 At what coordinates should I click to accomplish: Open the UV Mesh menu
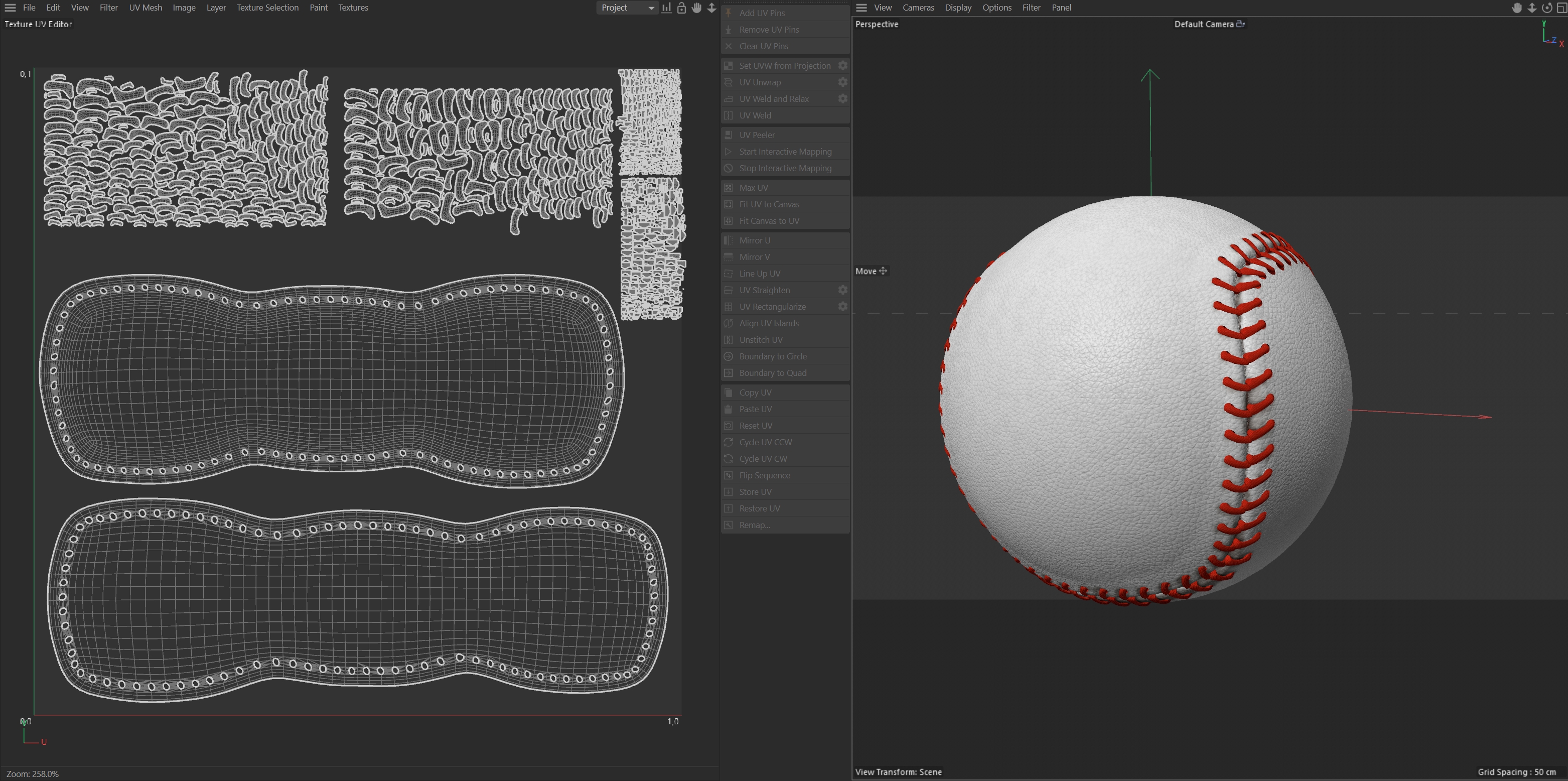click(146, 8)
